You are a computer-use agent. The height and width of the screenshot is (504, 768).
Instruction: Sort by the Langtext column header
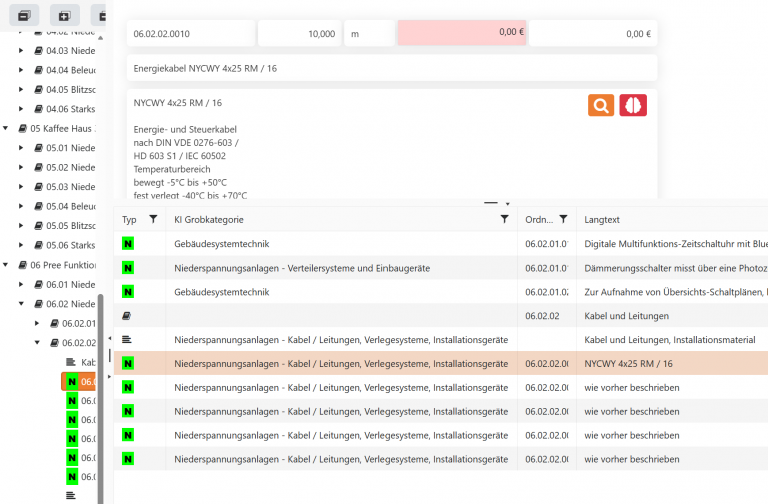[602, 219]
